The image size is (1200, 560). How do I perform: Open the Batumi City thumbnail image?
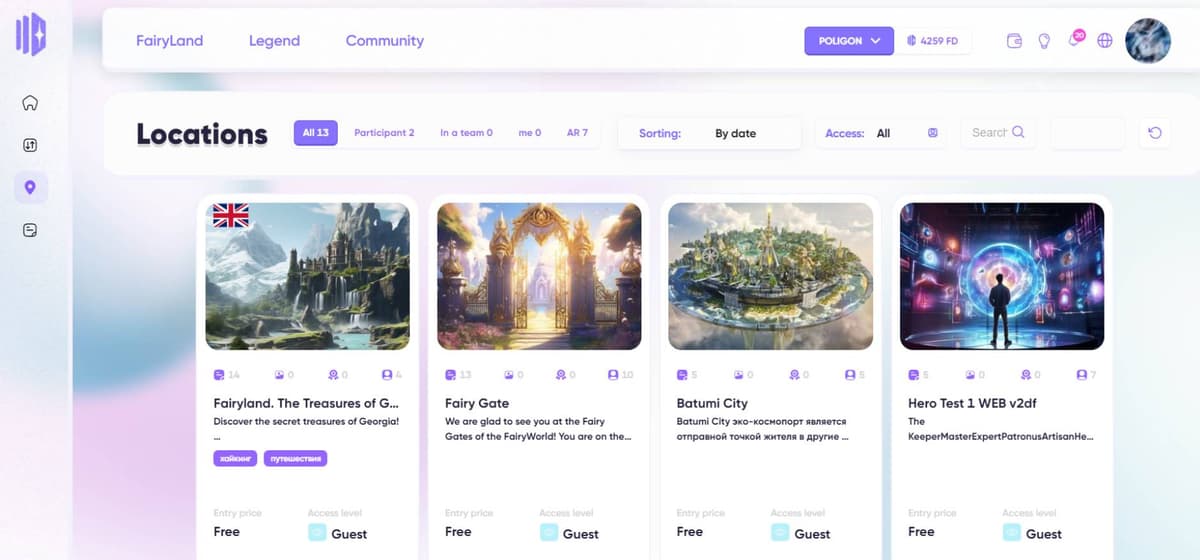[x=770, y=276]
